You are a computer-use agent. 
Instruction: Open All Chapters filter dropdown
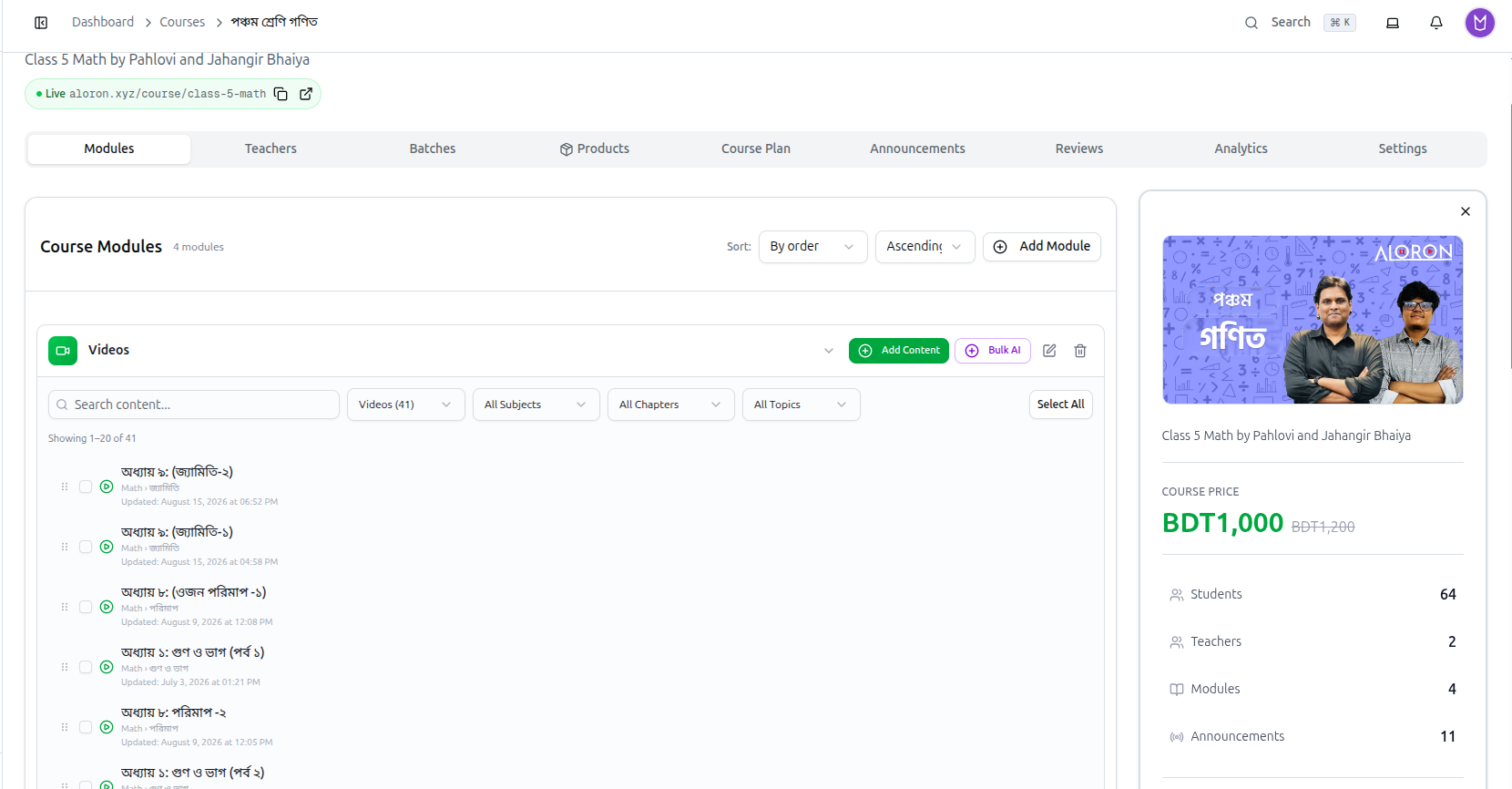670,405
